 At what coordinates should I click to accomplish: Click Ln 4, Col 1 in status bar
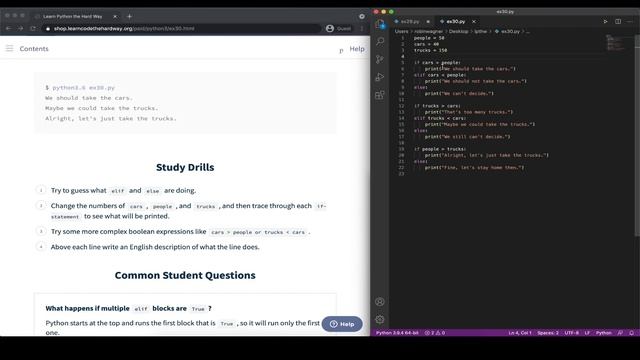pyautogui.click(x=520, y=333)
